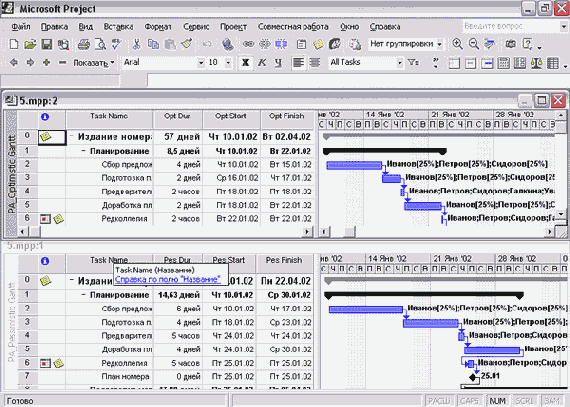Image resolution: width=570 pixels, height=407 pixels.
Task: Open the font size 10 dropdown
Action: coord(228,63)
